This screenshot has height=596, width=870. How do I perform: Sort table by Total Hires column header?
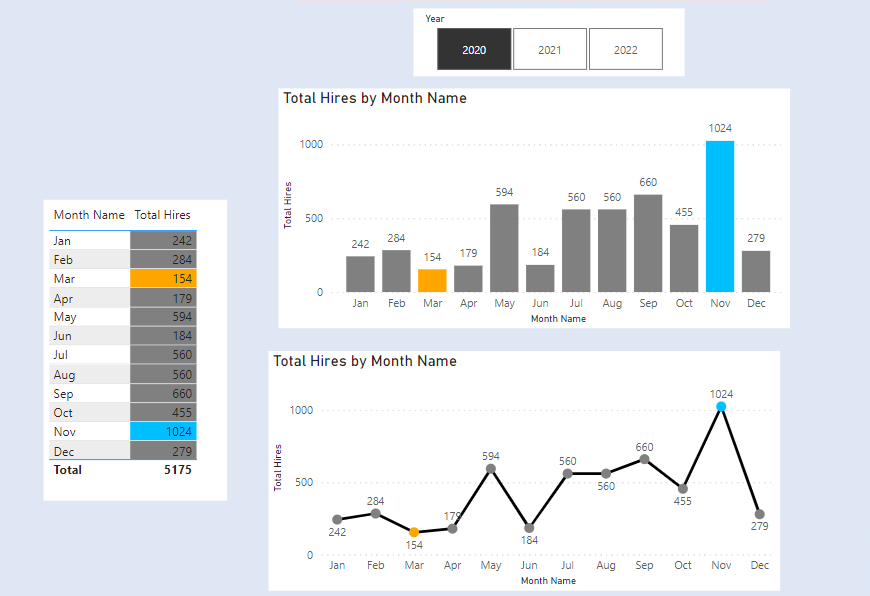coord(162,215)
